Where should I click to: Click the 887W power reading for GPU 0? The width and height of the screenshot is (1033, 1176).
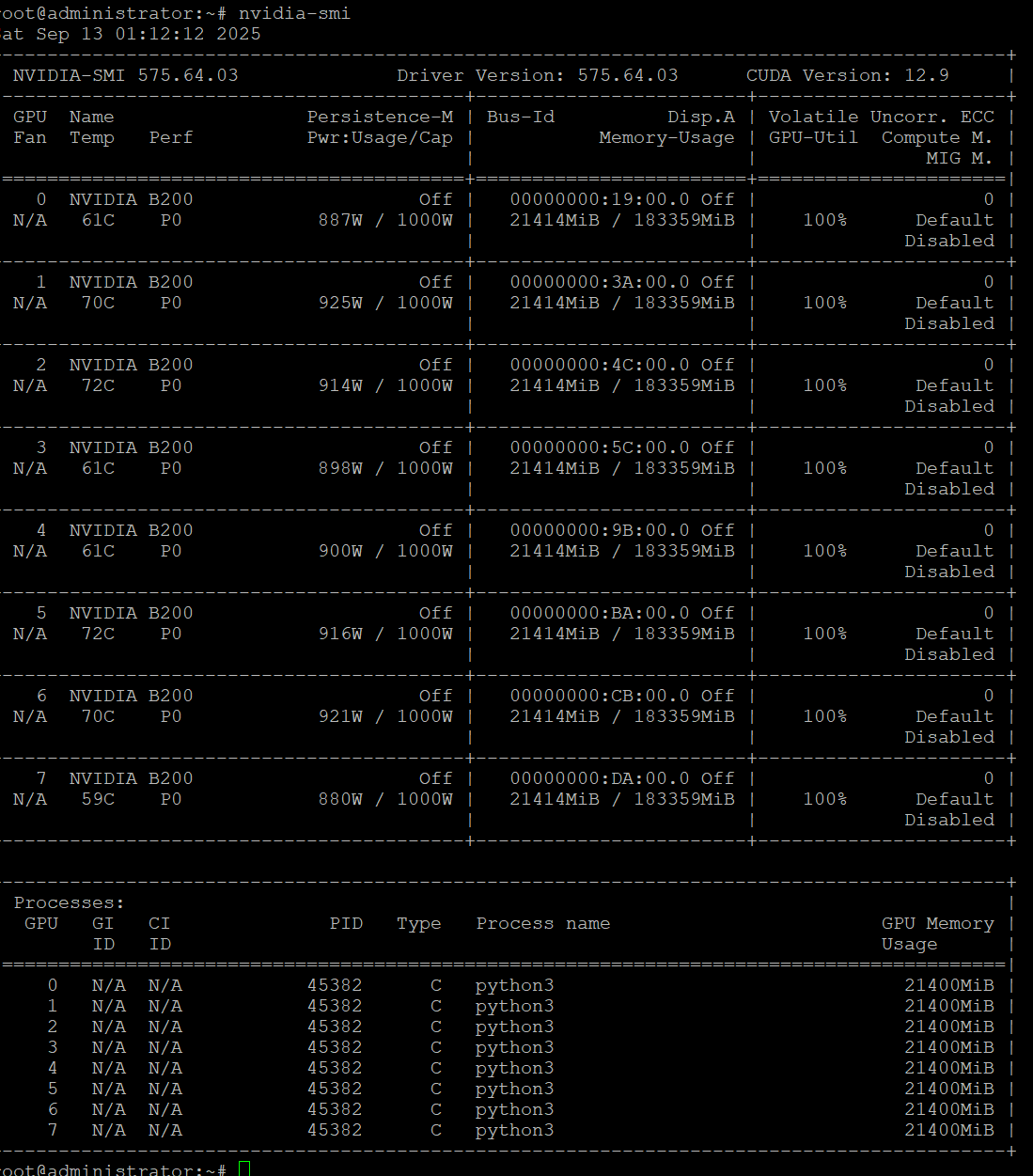pos(340,220)
